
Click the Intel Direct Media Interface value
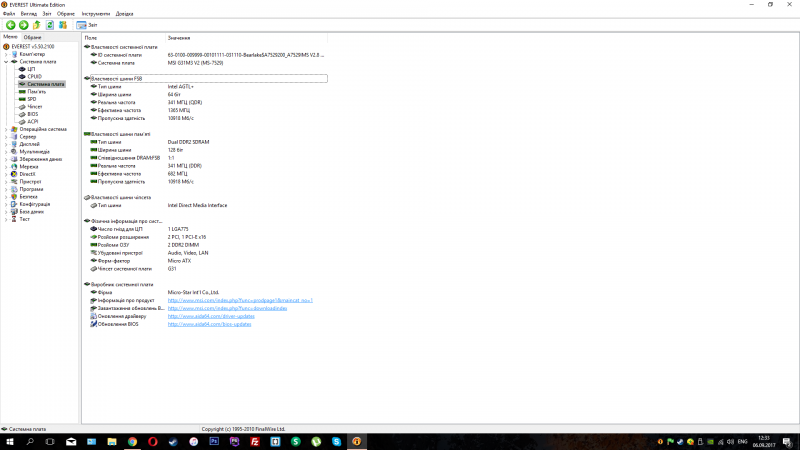pos(197,205)
